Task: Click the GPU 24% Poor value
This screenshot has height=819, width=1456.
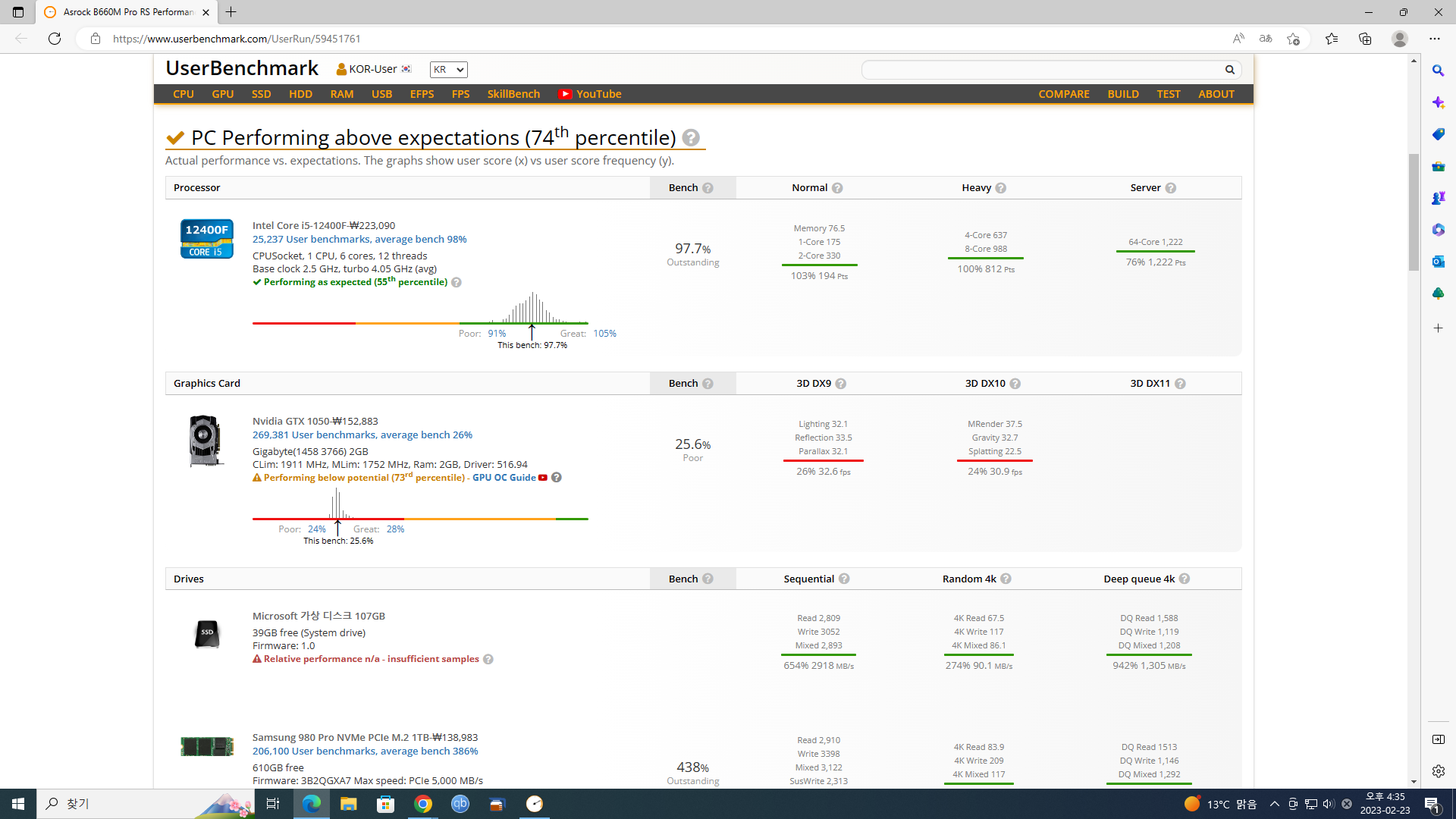Action: (317, 529)
